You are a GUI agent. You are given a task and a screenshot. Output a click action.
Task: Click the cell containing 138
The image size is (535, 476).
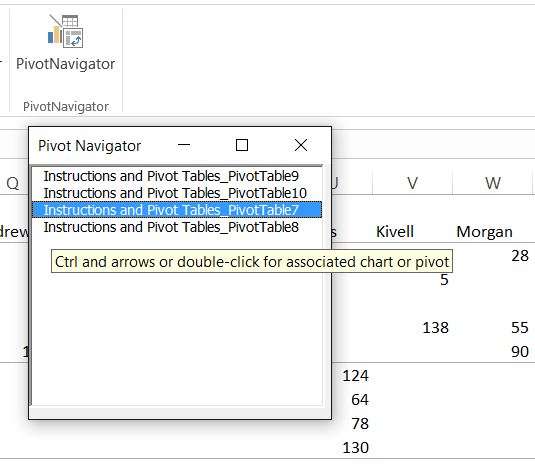coord(435,328)
